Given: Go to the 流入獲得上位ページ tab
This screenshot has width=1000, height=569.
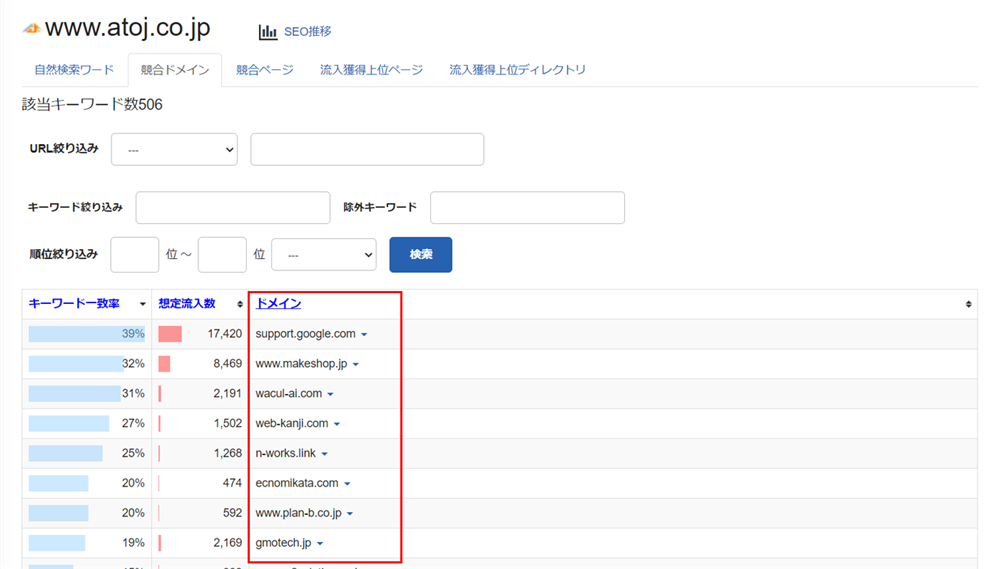Looking at the screenshot, I should (x=371, y=70).
